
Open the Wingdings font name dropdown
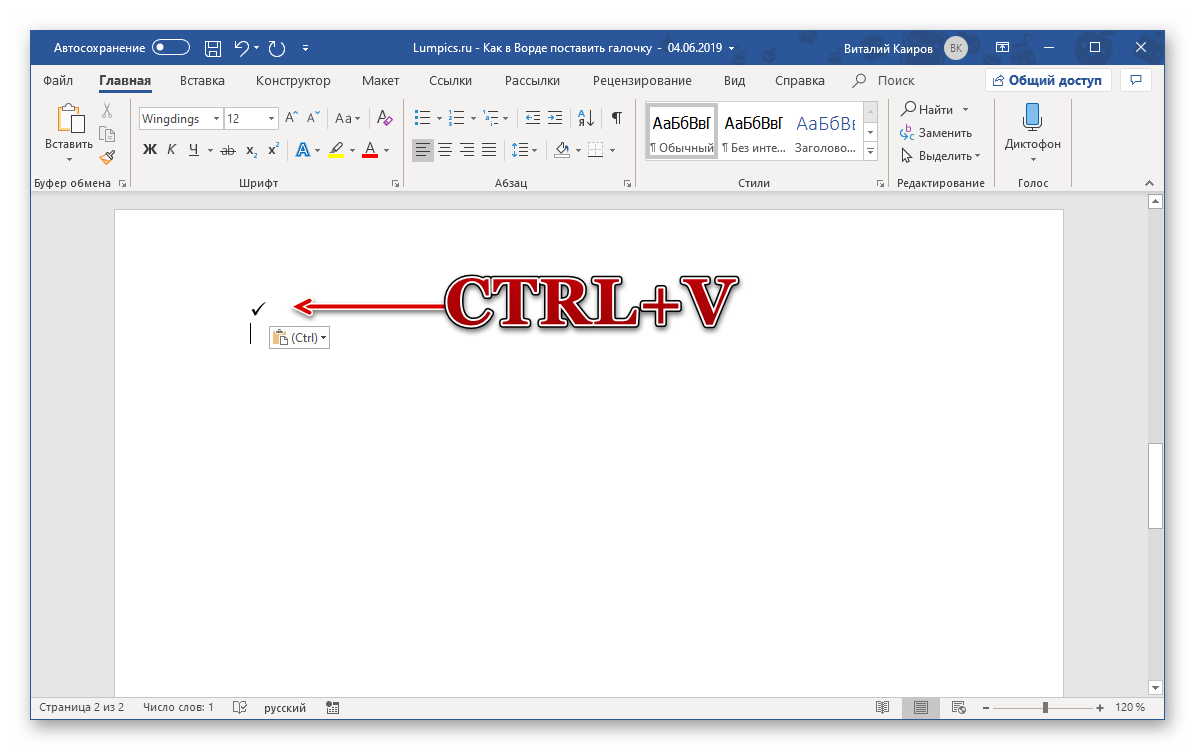tap(216, 119)
